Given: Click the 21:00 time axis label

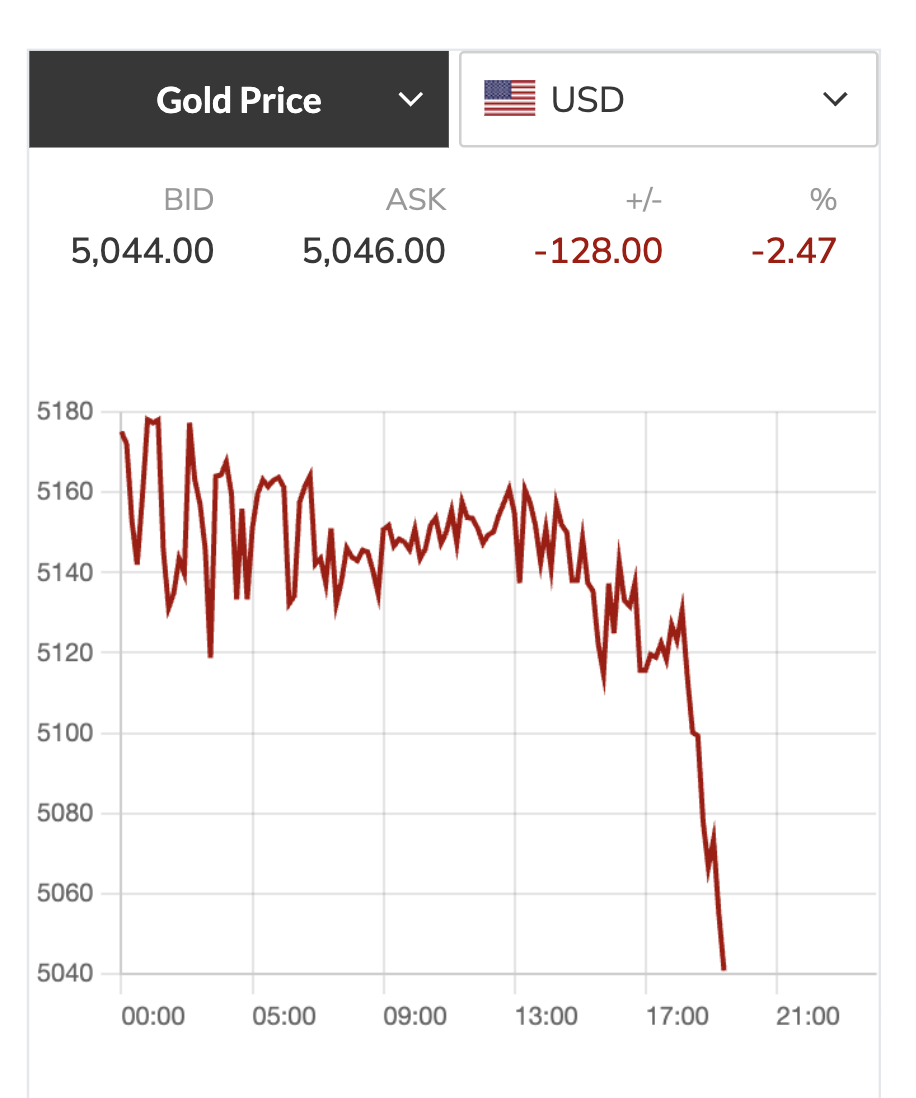Looking at the screenshot, I should pos(808,1017).
